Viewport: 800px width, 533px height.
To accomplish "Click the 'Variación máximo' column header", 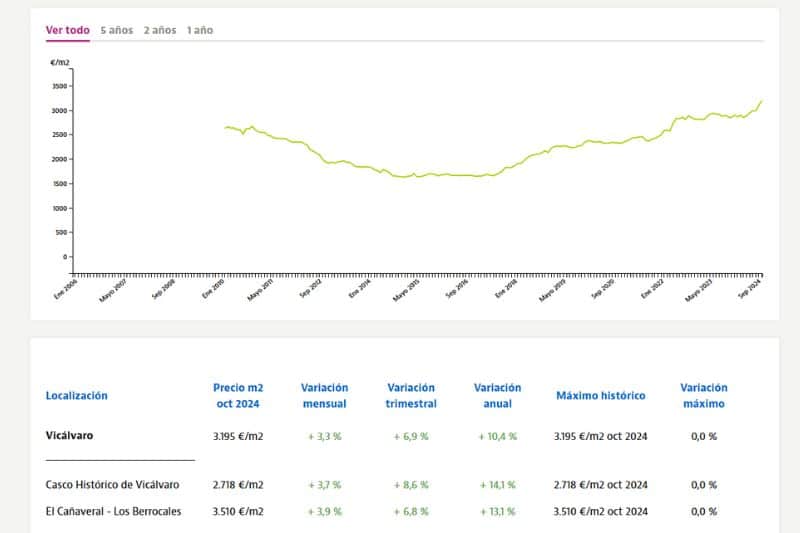I will tap(704, 396).
